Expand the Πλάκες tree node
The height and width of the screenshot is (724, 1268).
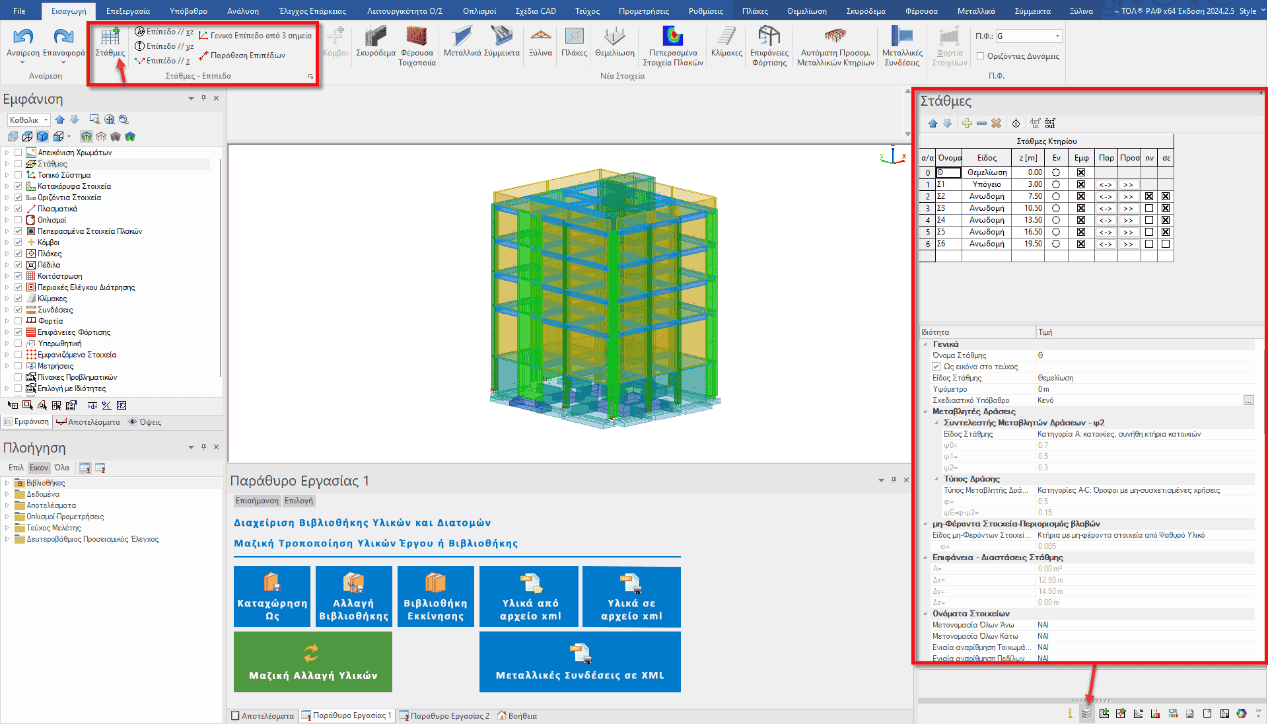7,254
